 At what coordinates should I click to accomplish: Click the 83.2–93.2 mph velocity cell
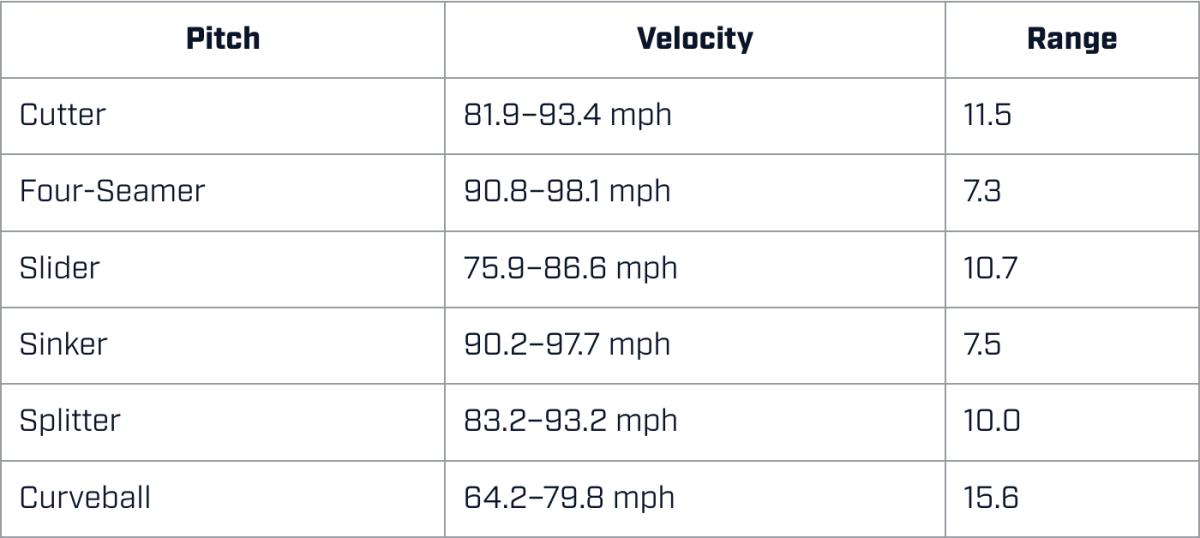(570, 420)
